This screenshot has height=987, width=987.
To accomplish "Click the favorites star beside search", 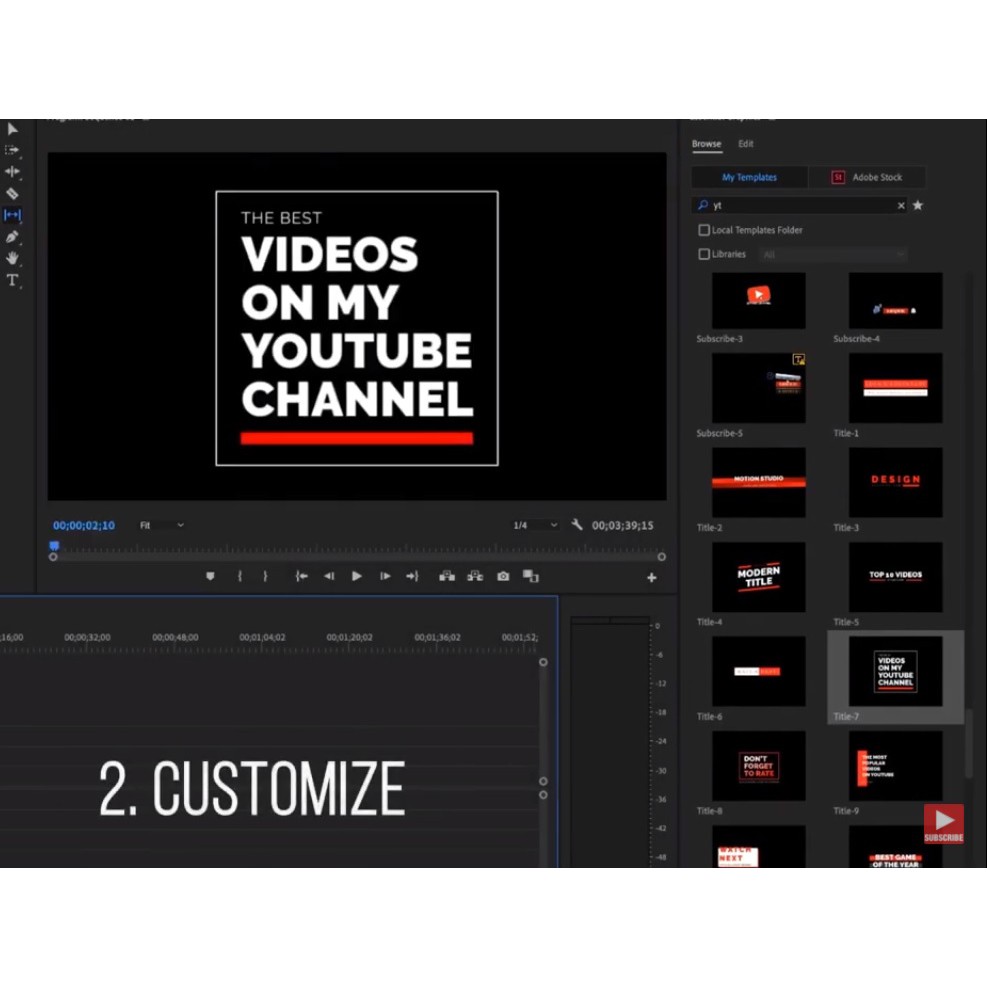I will pos(917,205).
